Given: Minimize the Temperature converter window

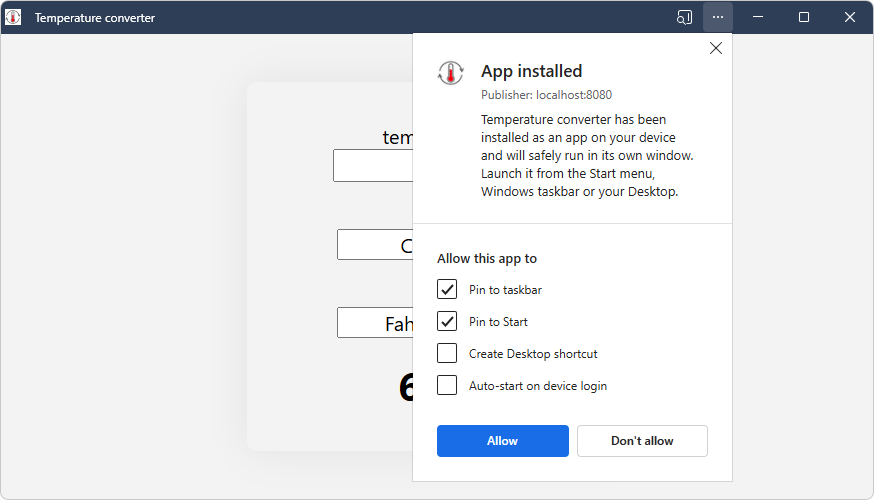Looking at the screenshot, I should (758, 17).
